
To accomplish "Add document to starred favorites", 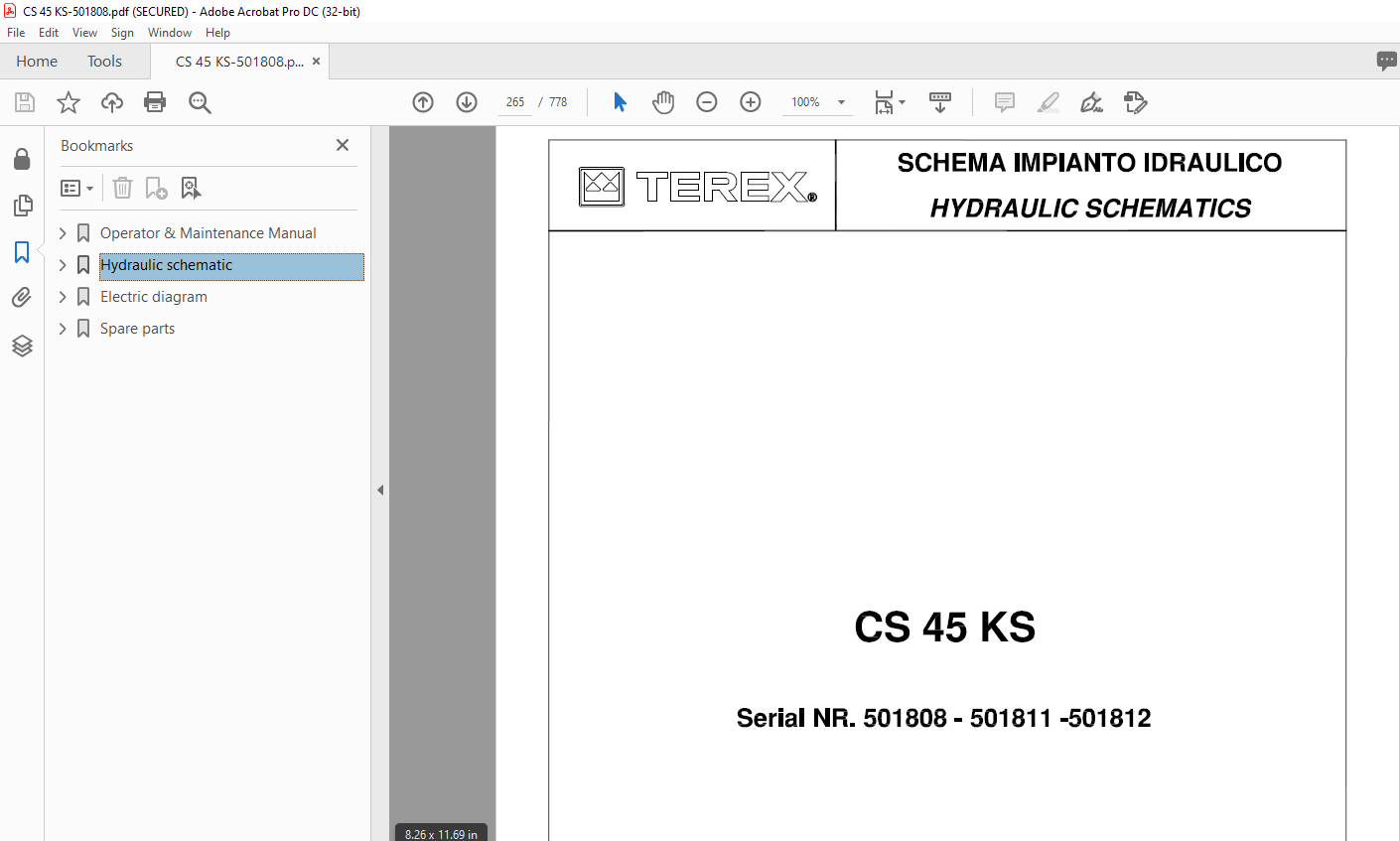I will (69, 102).
